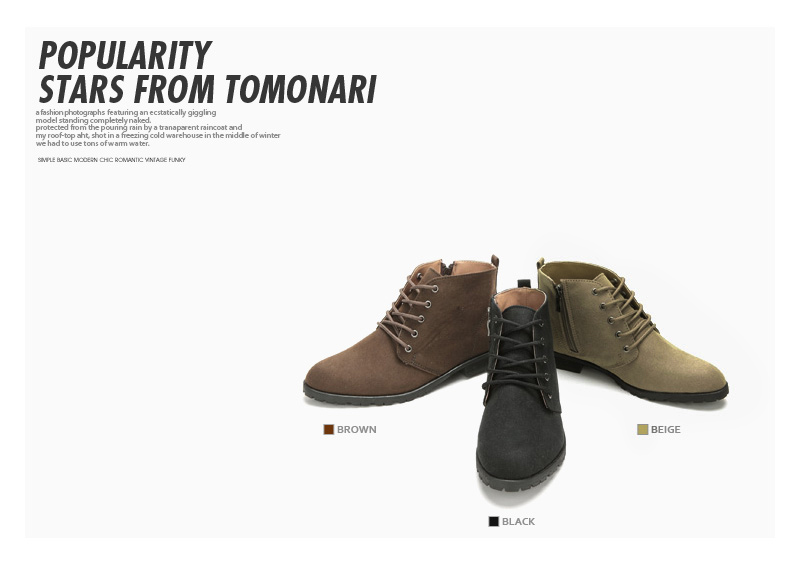
Task: Click the STARS FROM TOMONARI headline
Action: tap(208, 89)
